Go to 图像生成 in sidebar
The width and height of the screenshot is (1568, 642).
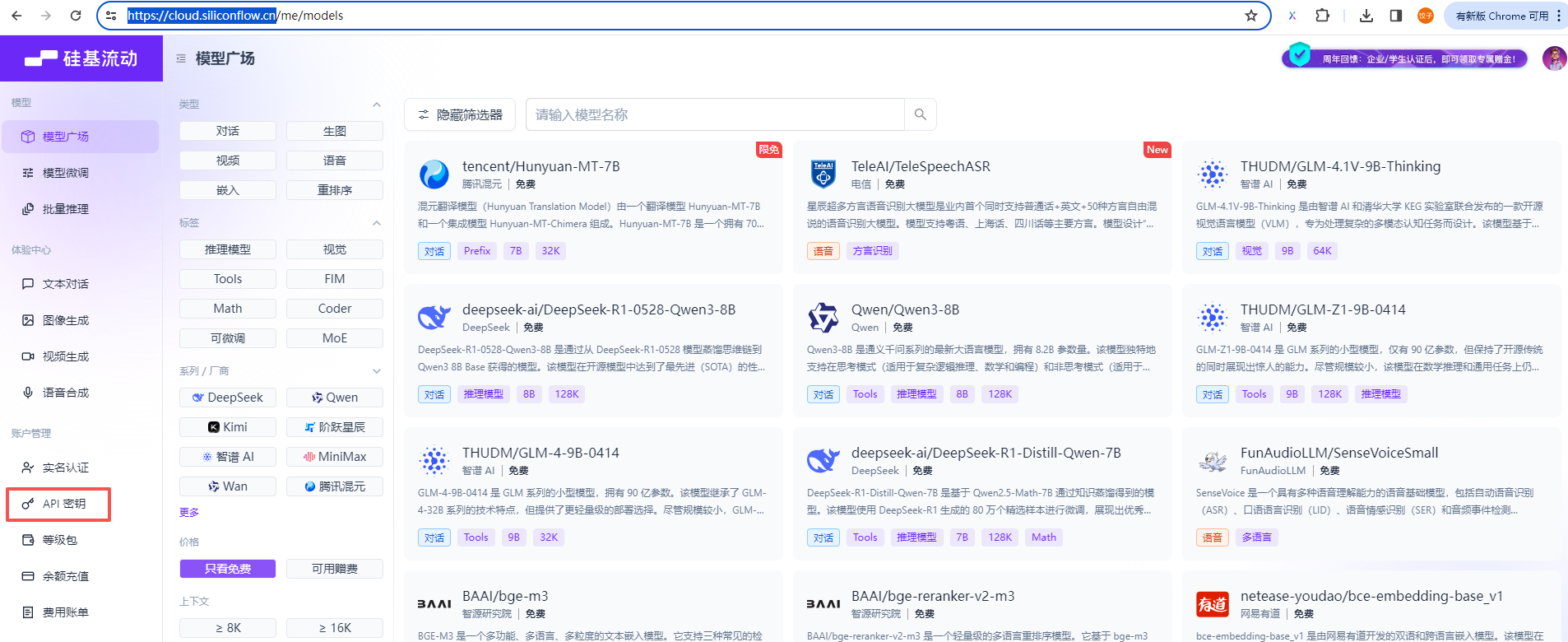pos(80,320)
